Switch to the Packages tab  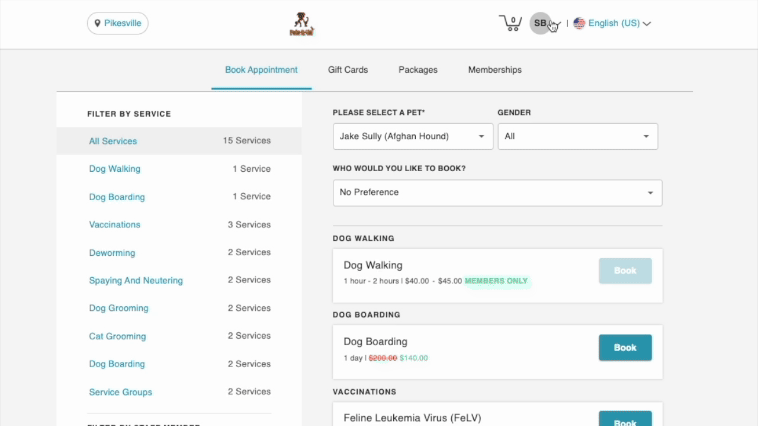(418, 70)
